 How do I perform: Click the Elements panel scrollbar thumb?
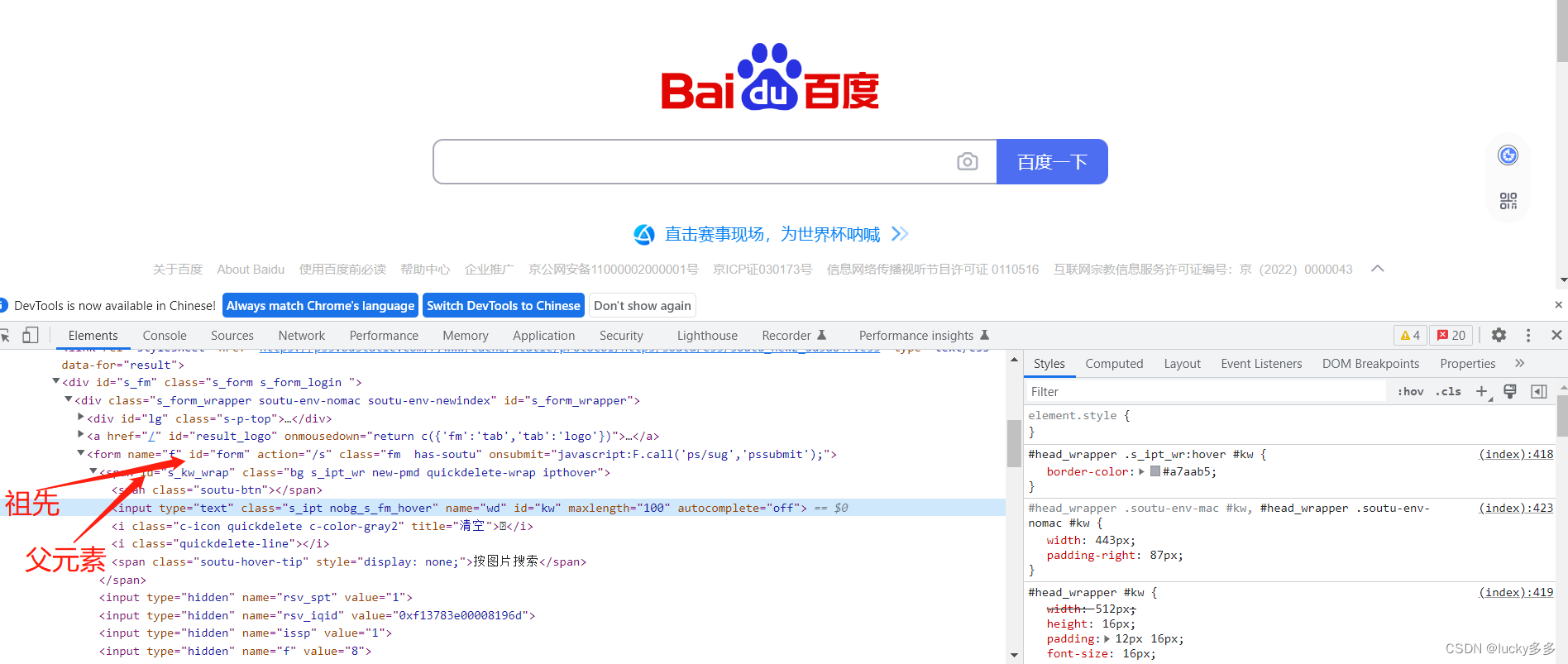click(x=1014, y=443)
